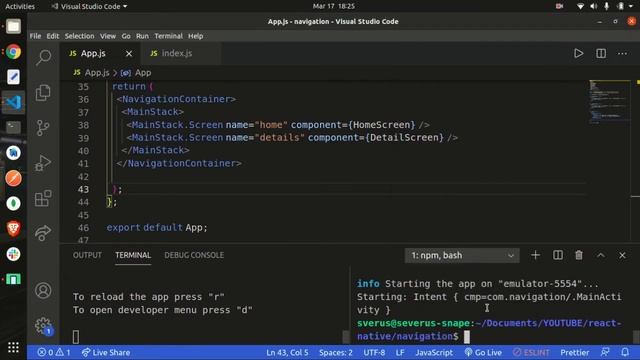The height and width of the screenshot is (360, 640).
Task: Open notifications bell in status bar
Action: (625, 352)
